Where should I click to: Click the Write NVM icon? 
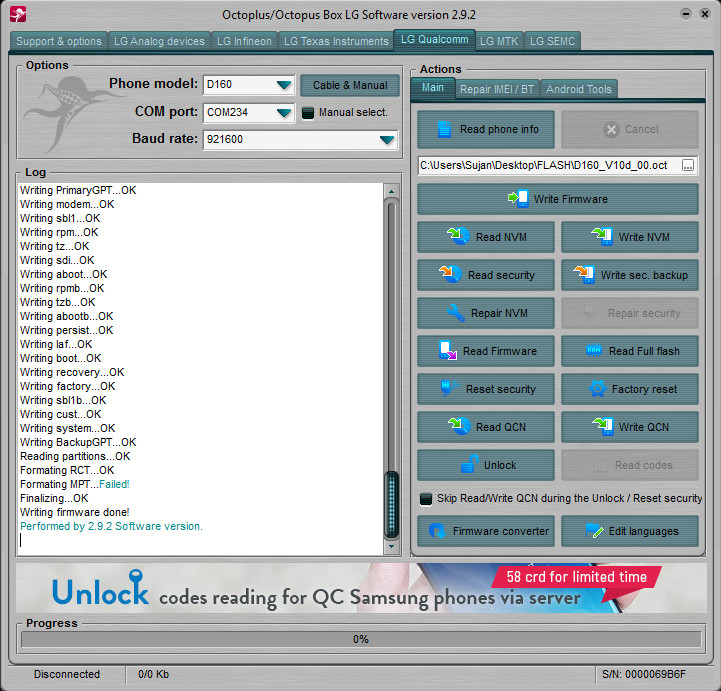click(x=602, y=236)
